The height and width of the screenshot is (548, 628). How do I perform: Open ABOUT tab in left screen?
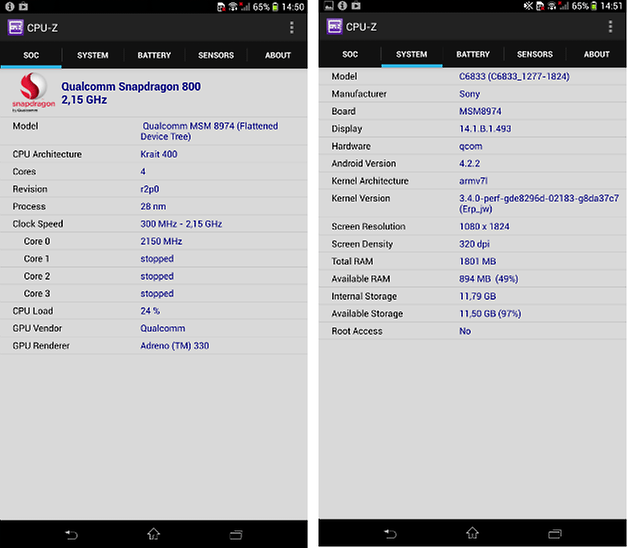[278, 55]
